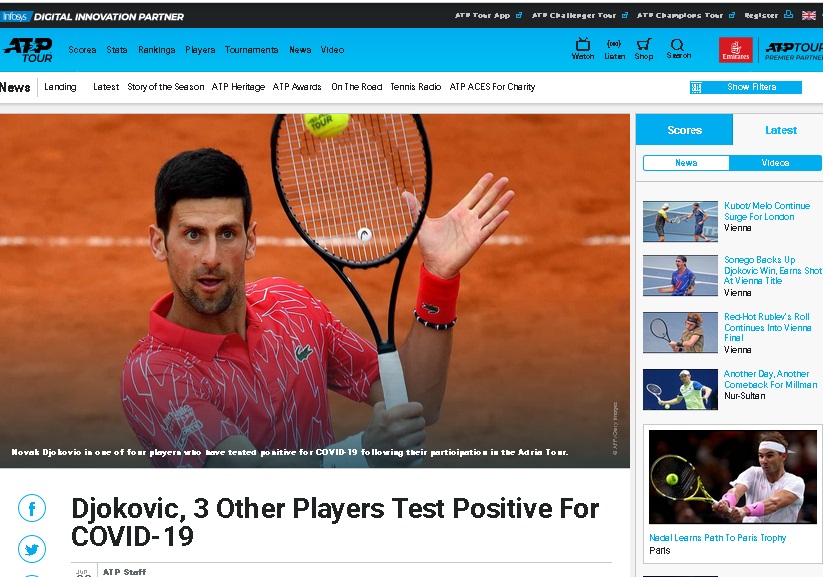The width and height of the screenshot is (823, 577).
Task: Select the UK flag language icon
Action: pyautogui.click(x=808, y=15)
